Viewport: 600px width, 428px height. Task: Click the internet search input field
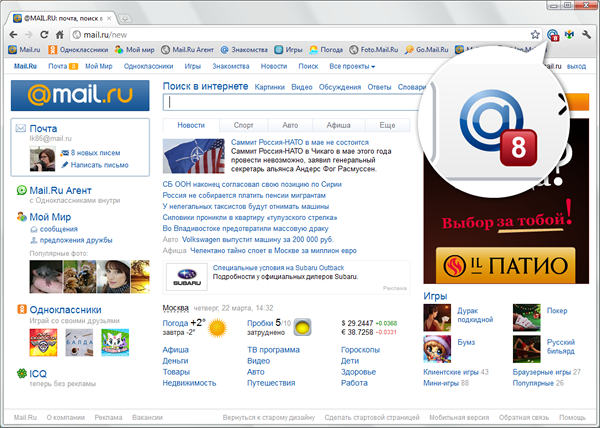coord(293,103)
